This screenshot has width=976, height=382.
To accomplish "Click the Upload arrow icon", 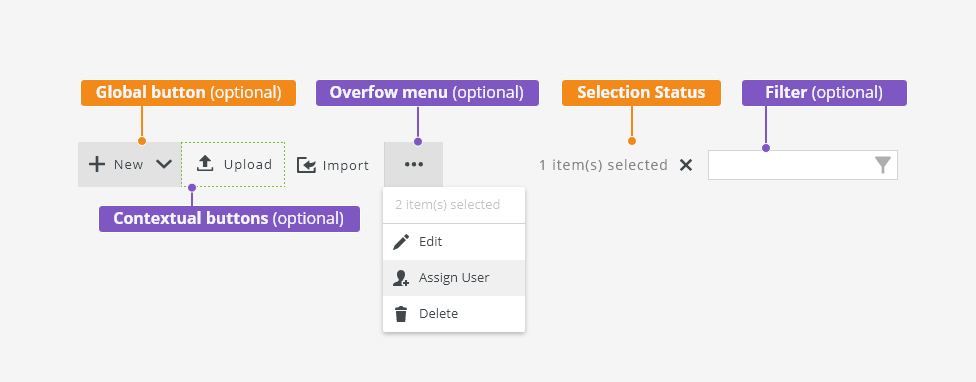I will 205,164.
